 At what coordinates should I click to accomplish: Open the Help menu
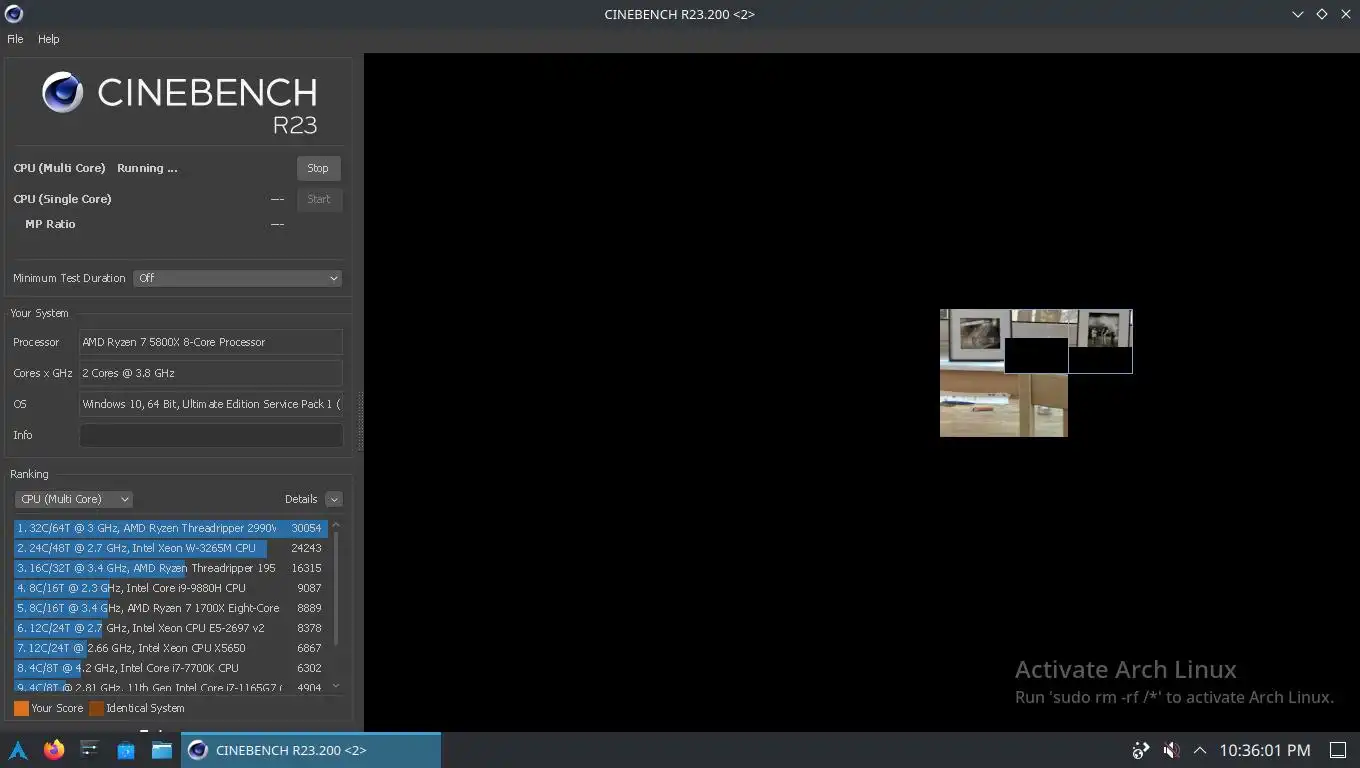pyautogui.click(x=48, y=39)
